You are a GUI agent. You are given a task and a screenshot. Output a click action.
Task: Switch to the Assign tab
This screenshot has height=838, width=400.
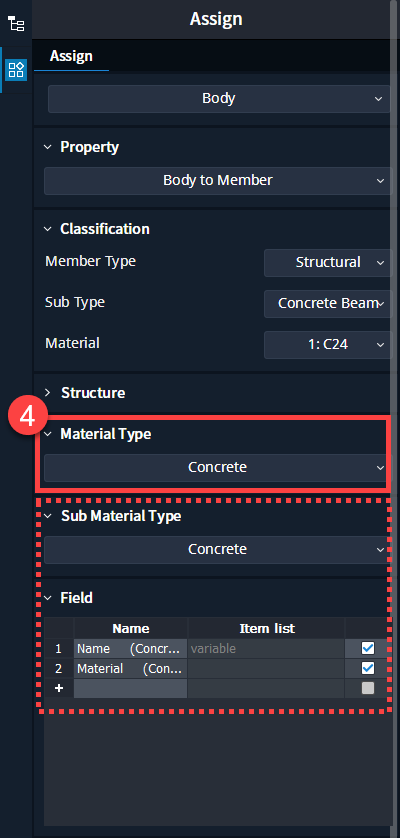[x=71, y=57]
